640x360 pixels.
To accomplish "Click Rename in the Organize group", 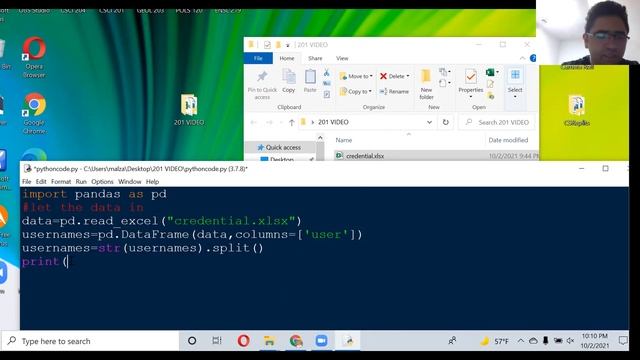I will click(x=394, y=91).
